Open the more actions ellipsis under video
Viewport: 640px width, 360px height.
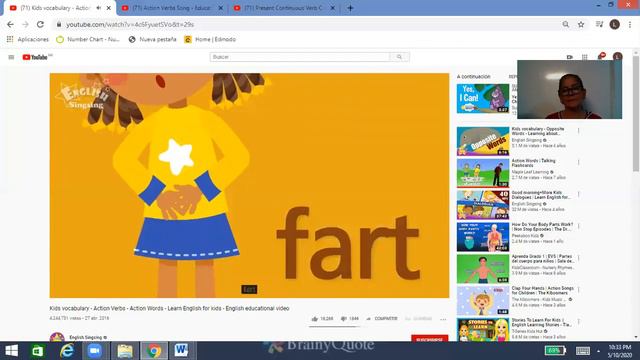443,319
